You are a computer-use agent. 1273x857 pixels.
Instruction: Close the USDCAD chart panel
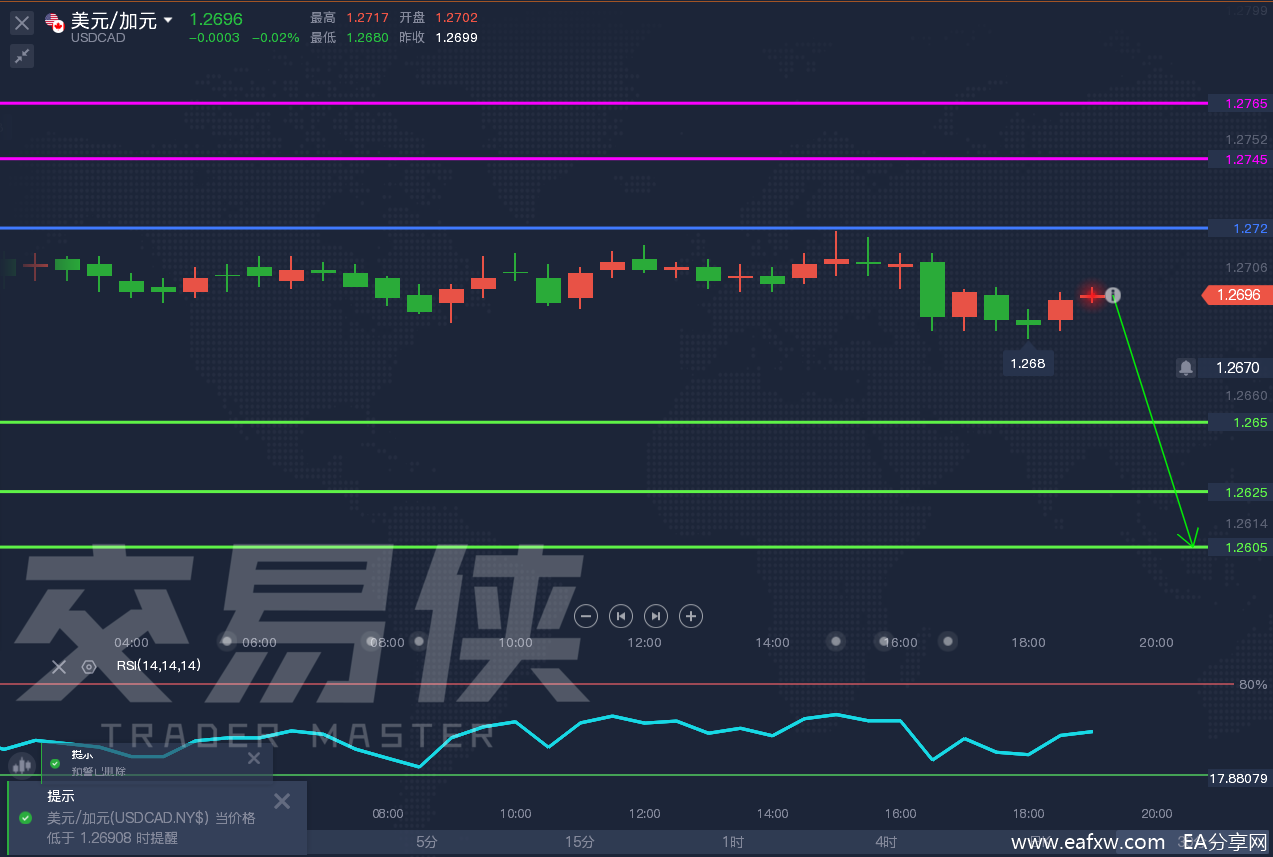point(22,22)
